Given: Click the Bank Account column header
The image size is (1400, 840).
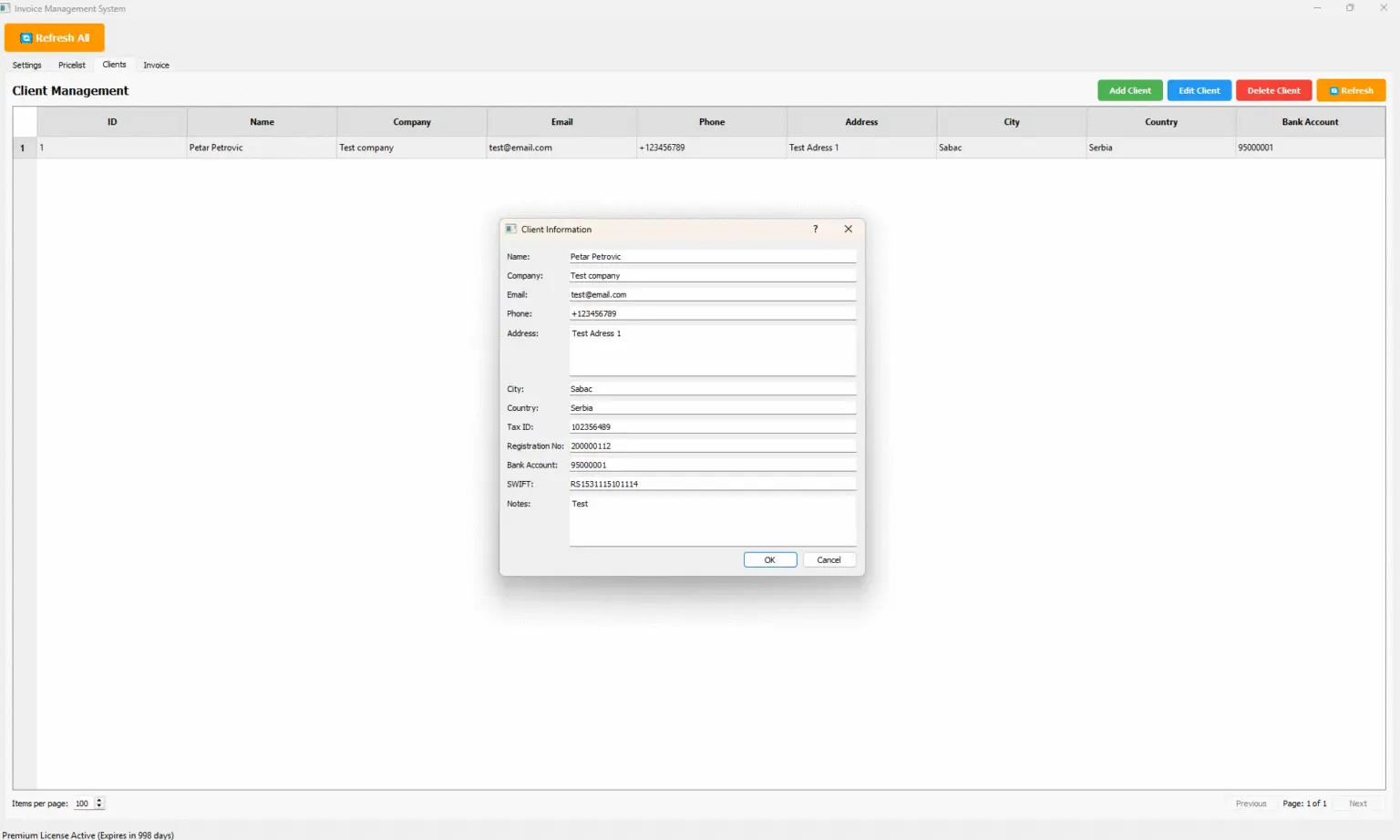Looking at the screenshot, I should (x=1310, y=122).
